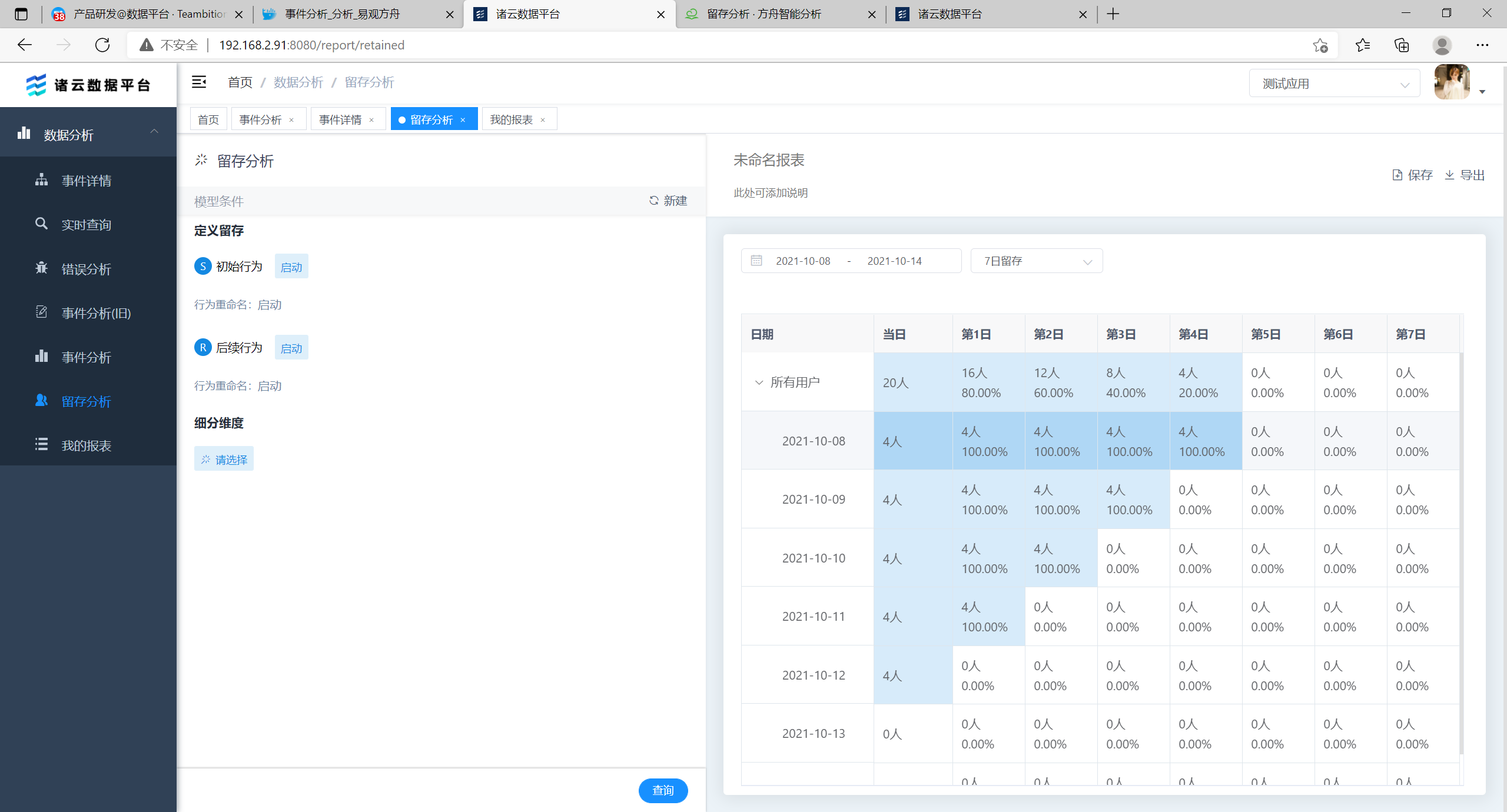Open 事件详情 in the sidebar
The image size is (1507, 812).
pos(88,181)
